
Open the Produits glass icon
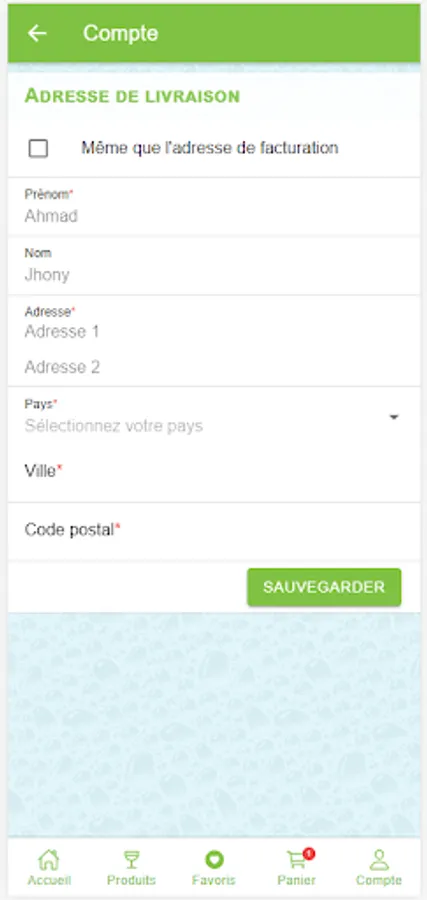point(131,860)
